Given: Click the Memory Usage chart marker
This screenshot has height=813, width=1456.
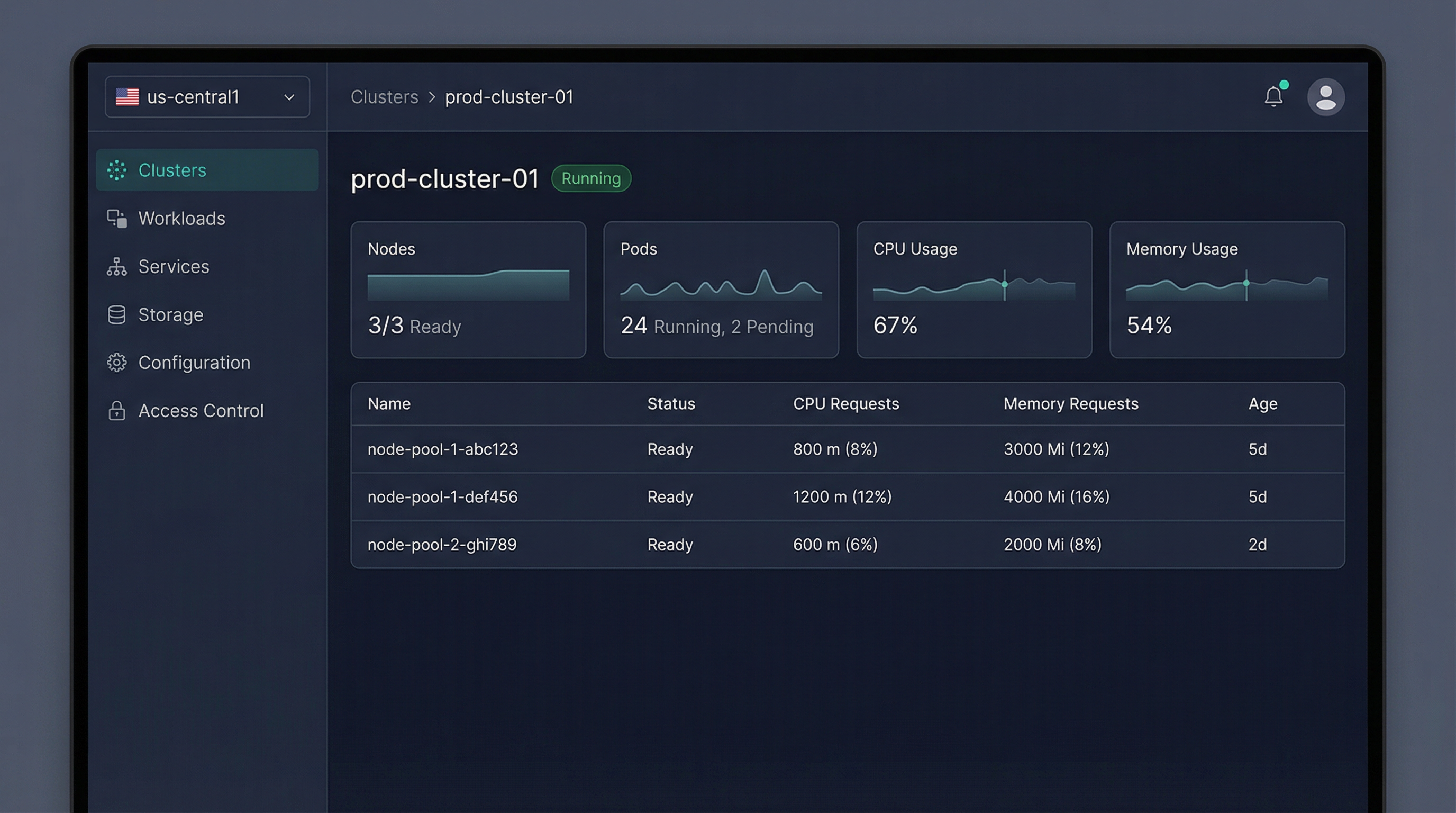Looking at the screenshot, I should (x=1246, y=283).
